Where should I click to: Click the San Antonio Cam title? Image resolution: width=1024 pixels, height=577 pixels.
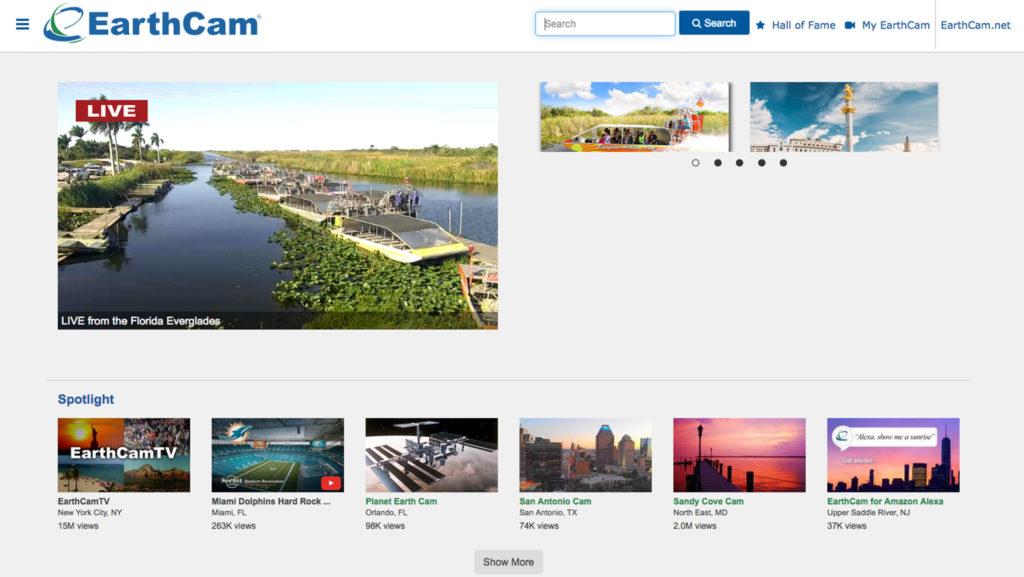(555, 501)
